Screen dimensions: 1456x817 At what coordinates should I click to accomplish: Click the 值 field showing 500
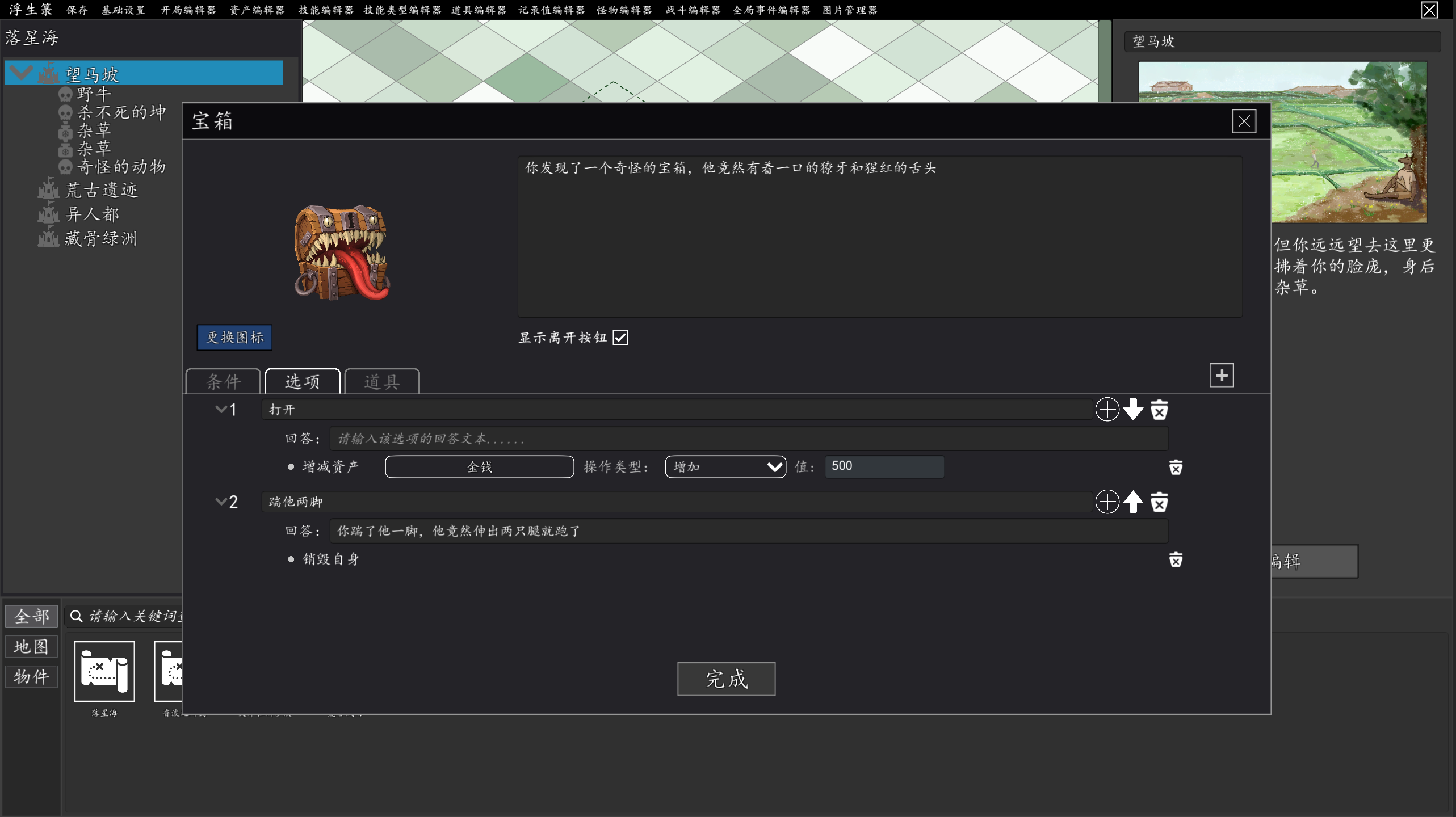[884, 466]
